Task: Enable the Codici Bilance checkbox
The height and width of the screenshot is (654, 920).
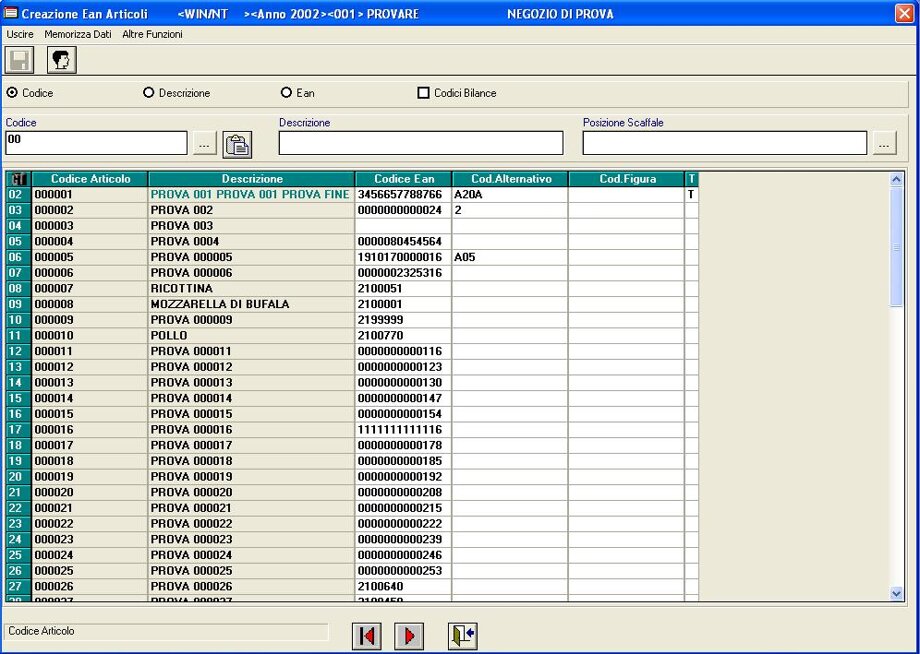Action: tap(423, 93)
